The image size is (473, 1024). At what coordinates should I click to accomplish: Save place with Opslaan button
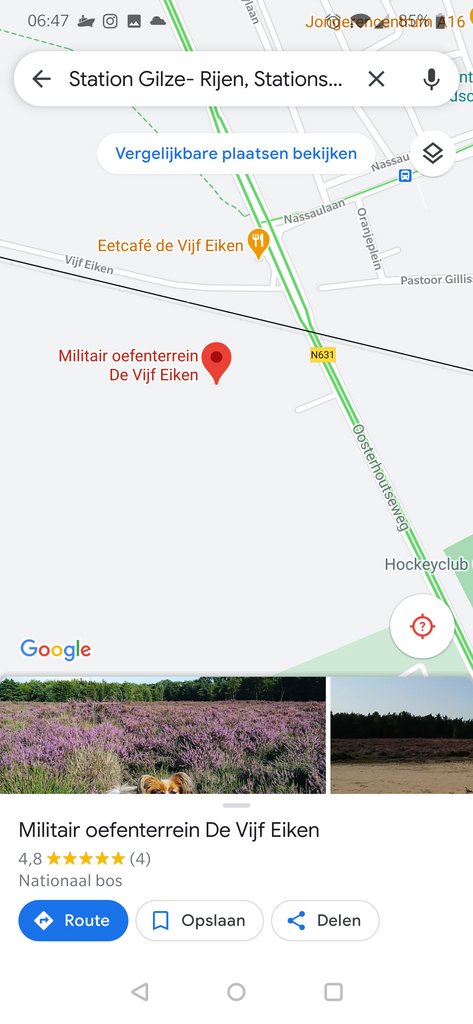pyautogui.click(x=199, y=920)
